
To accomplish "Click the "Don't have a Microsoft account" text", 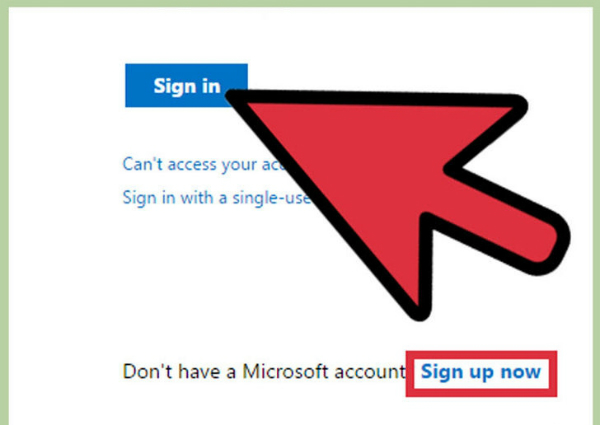I will click(x=264, y=371).
